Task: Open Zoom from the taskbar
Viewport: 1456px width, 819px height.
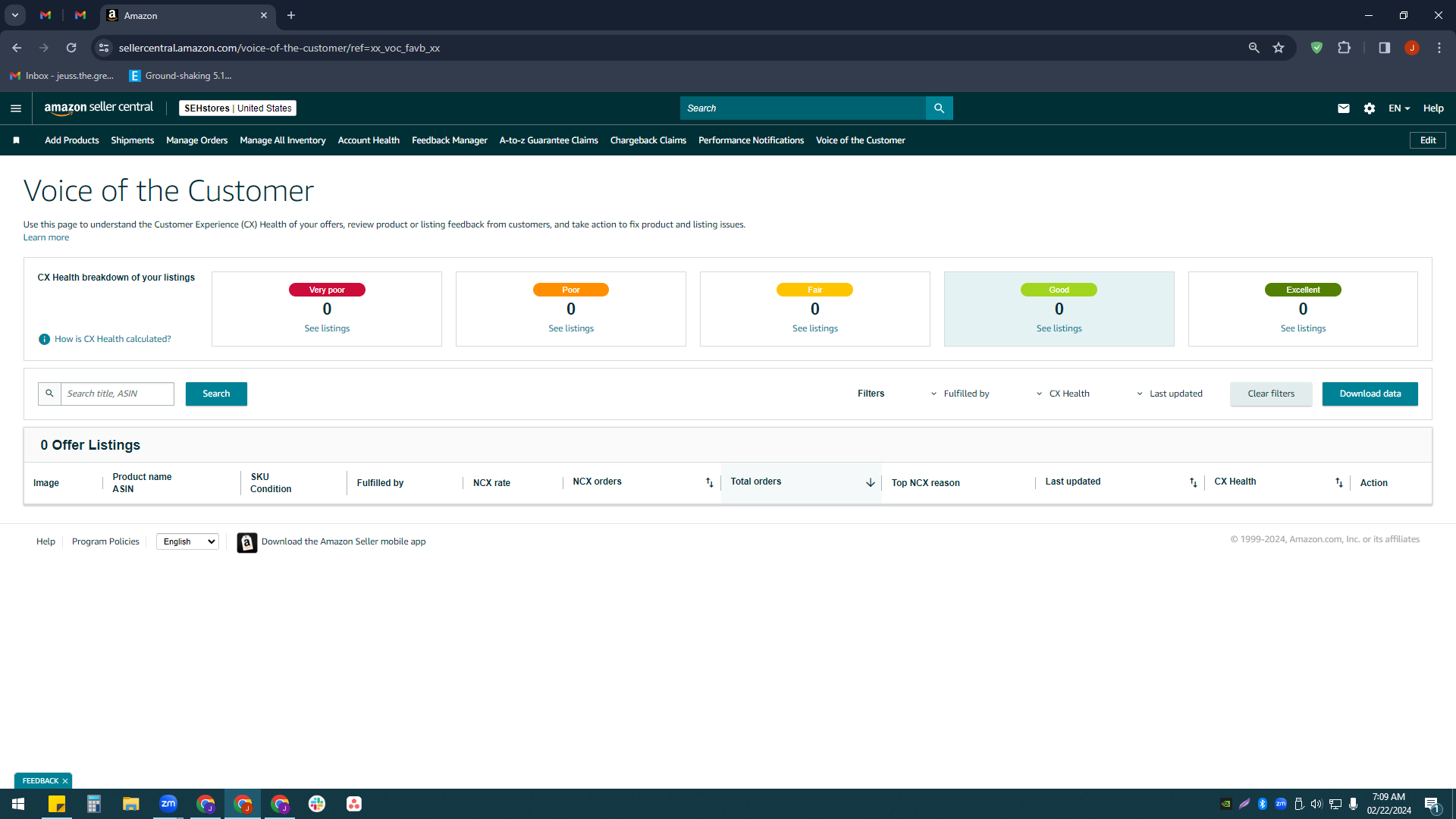Action: tap(168, 804)
